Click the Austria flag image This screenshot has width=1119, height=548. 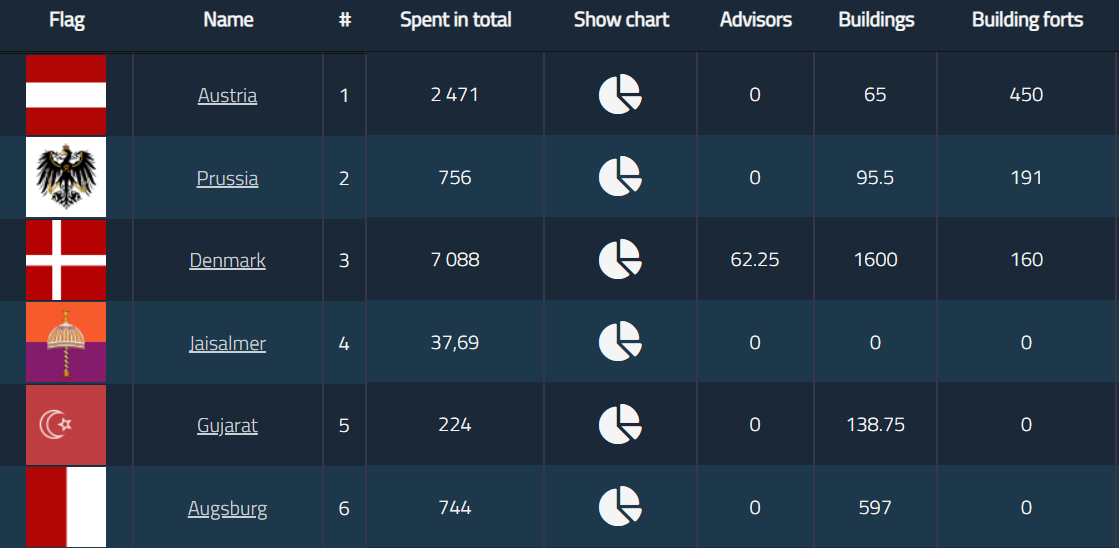66,95
